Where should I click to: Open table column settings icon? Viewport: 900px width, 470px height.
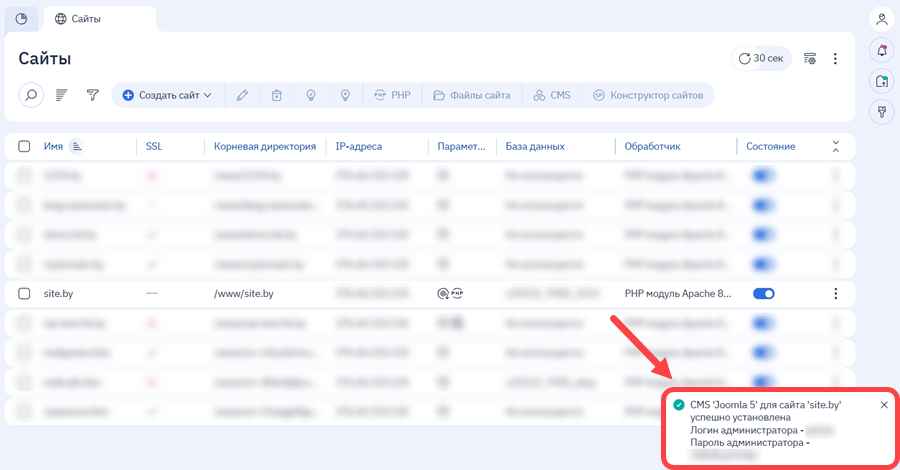pos(810,59)
